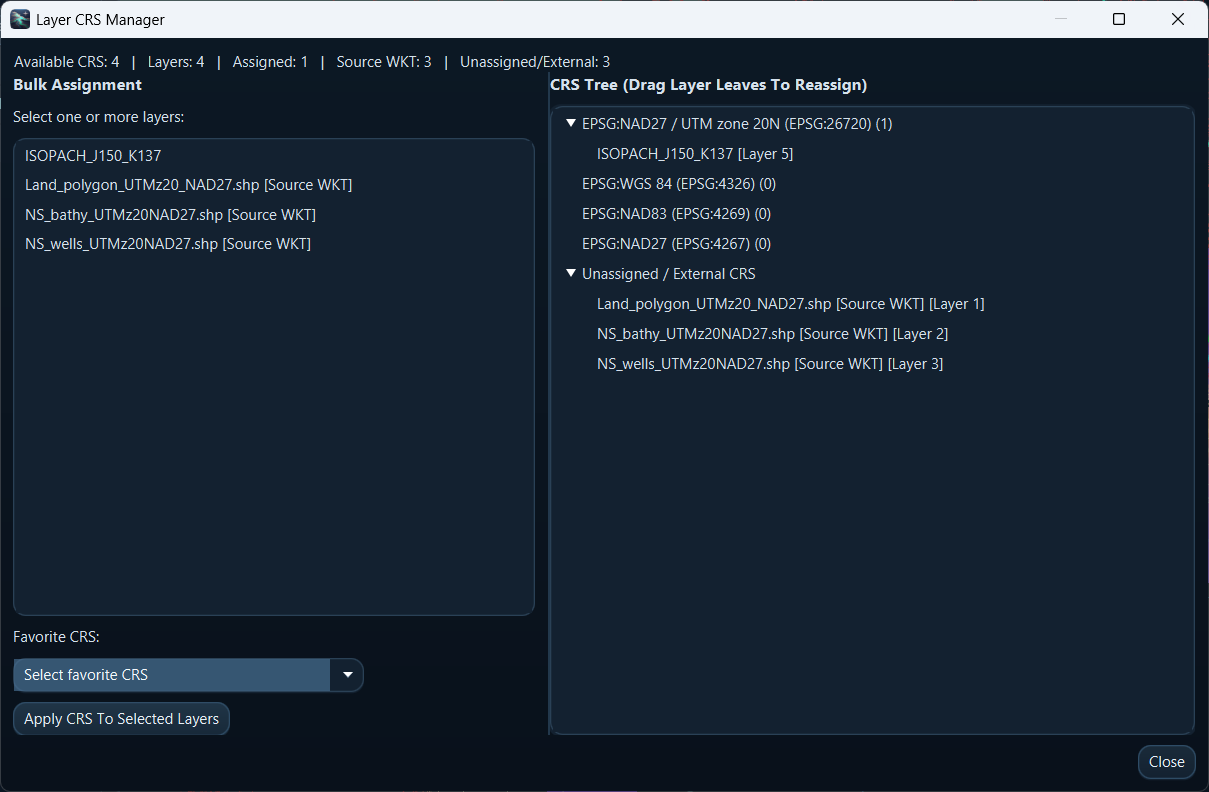Click the Source WKT: 3 status text

click(x=384, y=62)
